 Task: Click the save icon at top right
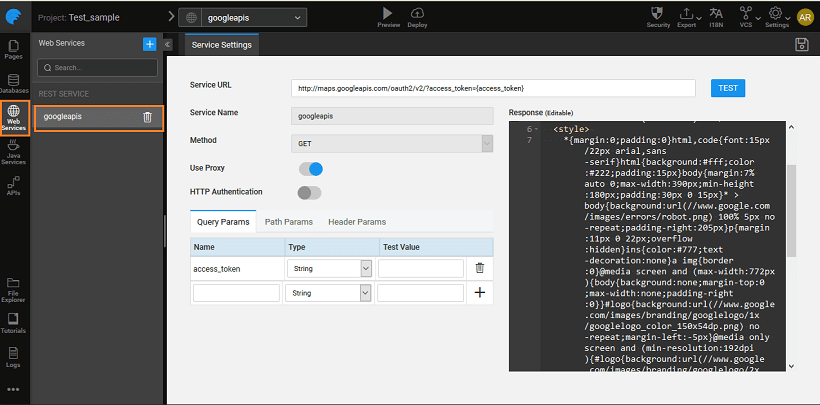[x=801, y=45]
